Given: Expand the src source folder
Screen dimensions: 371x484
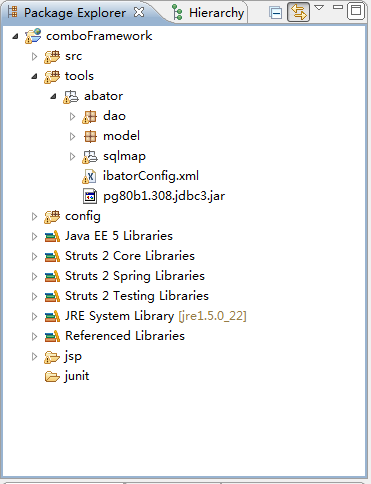Looking at the screenshot, I should coord(34,56).
